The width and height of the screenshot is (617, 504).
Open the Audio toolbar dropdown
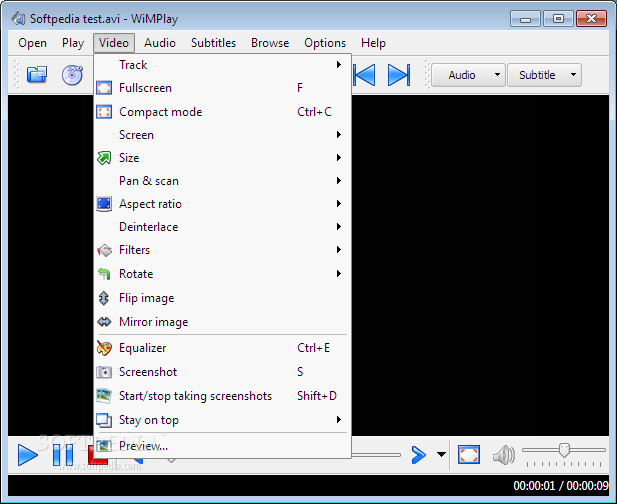pyautogui.click(x=468, y=75)
